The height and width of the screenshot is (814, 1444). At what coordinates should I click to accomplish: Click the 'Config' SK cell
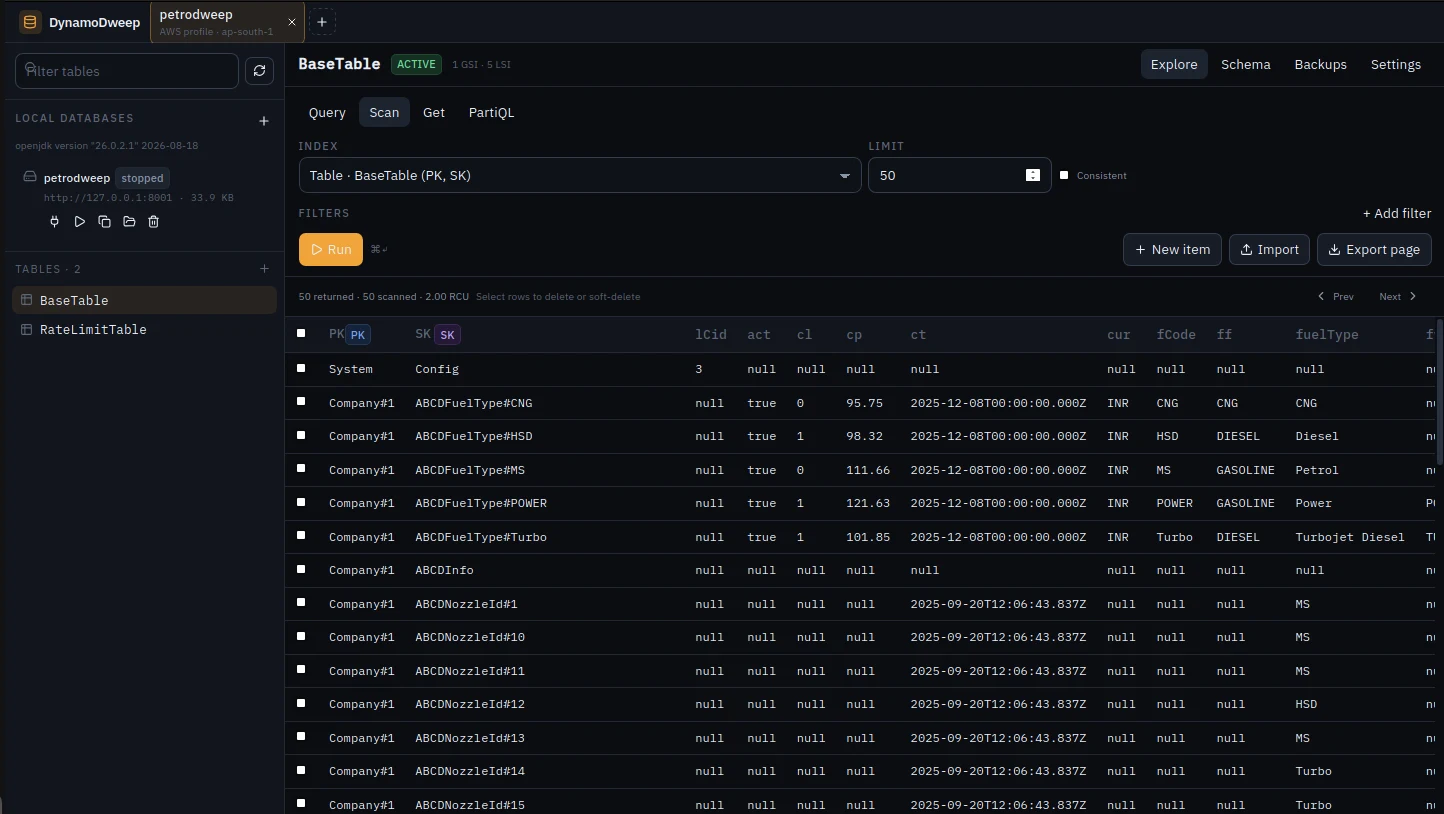[x=437, y=369]
